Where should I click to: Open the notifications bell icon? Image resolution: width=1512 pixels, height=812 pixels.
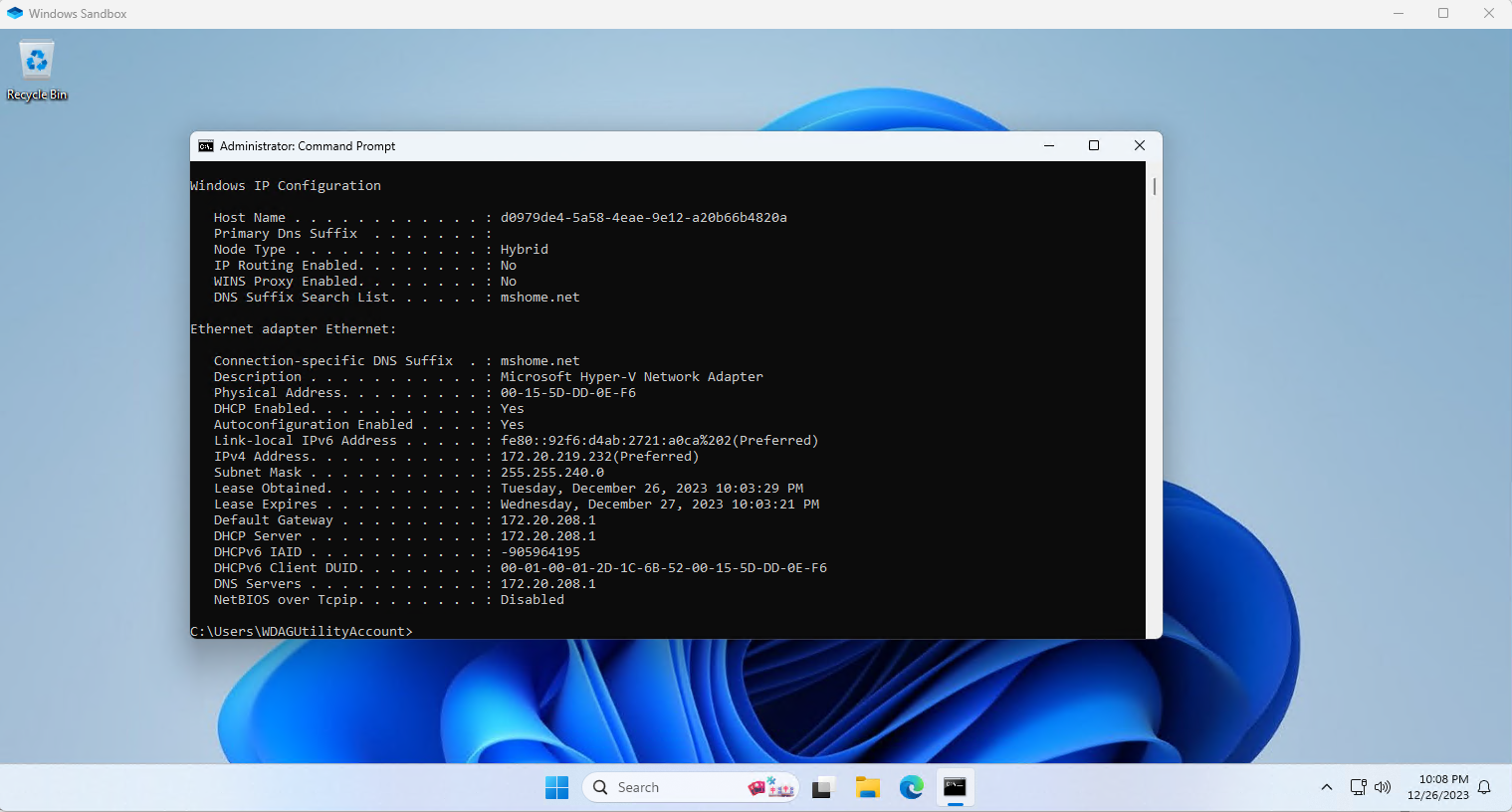click(1484, 787)
